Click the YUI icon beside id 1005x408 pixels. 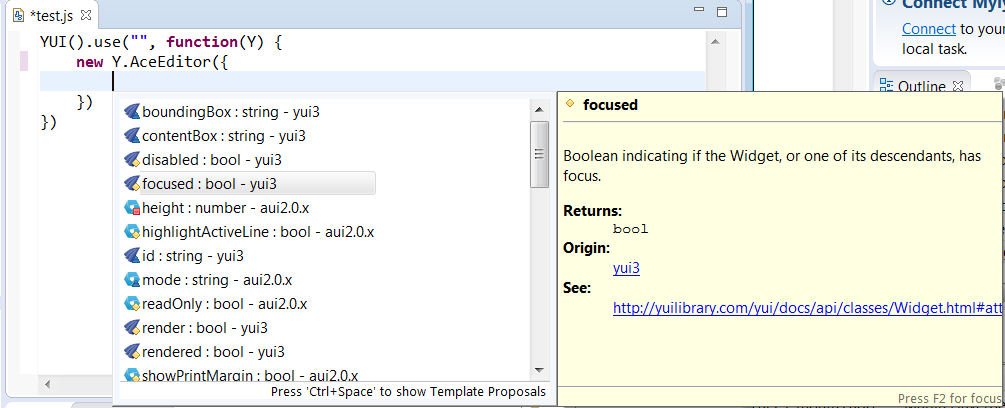click(x=132, y=256)
